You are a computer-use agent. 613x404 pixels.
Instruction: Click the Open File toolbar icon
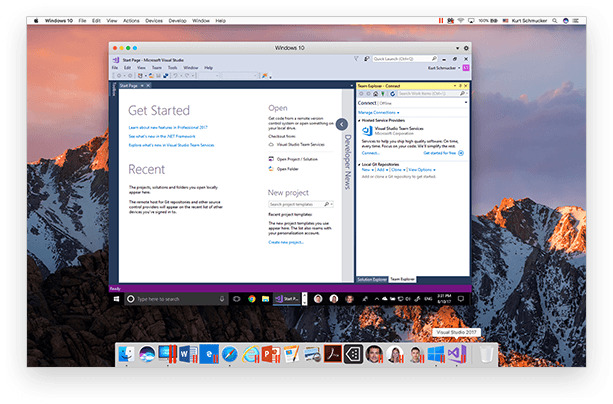click(x=151, y=75)
